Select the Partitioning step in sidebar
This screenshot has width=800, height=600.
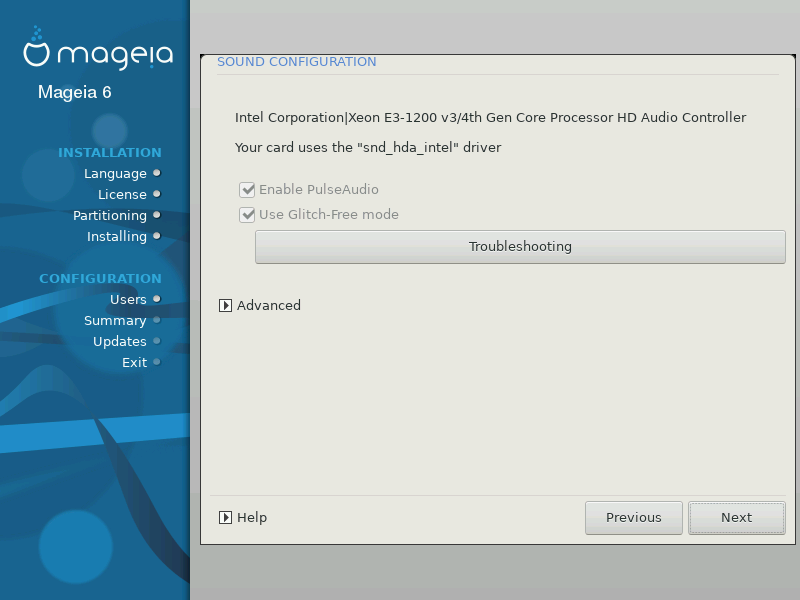pyautogui.click(x=110, y=215)
